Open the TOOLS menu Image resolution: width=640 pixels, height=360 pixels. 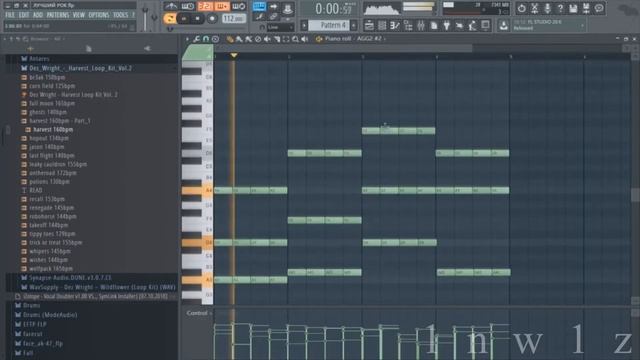[x=121, y=15]
